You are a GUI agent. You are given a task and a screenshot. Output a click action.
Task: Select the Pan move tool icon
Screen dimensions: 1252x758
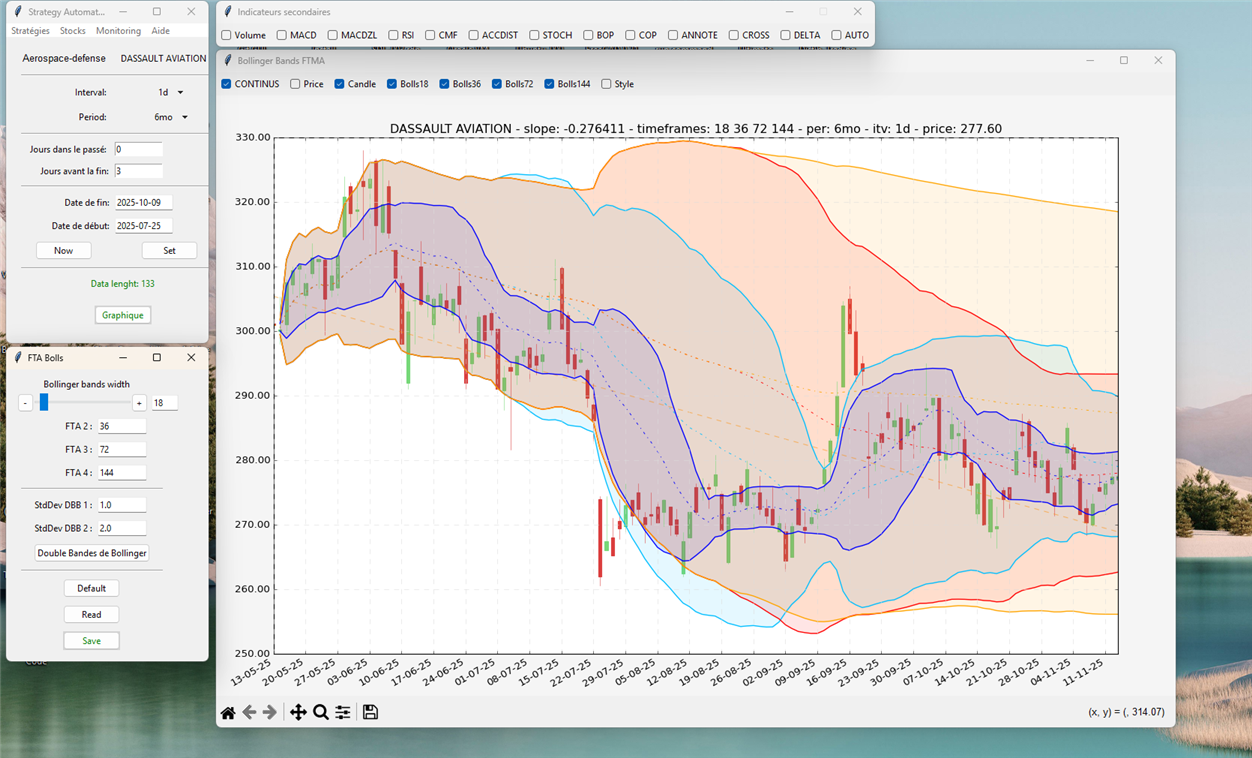(298, 713)
